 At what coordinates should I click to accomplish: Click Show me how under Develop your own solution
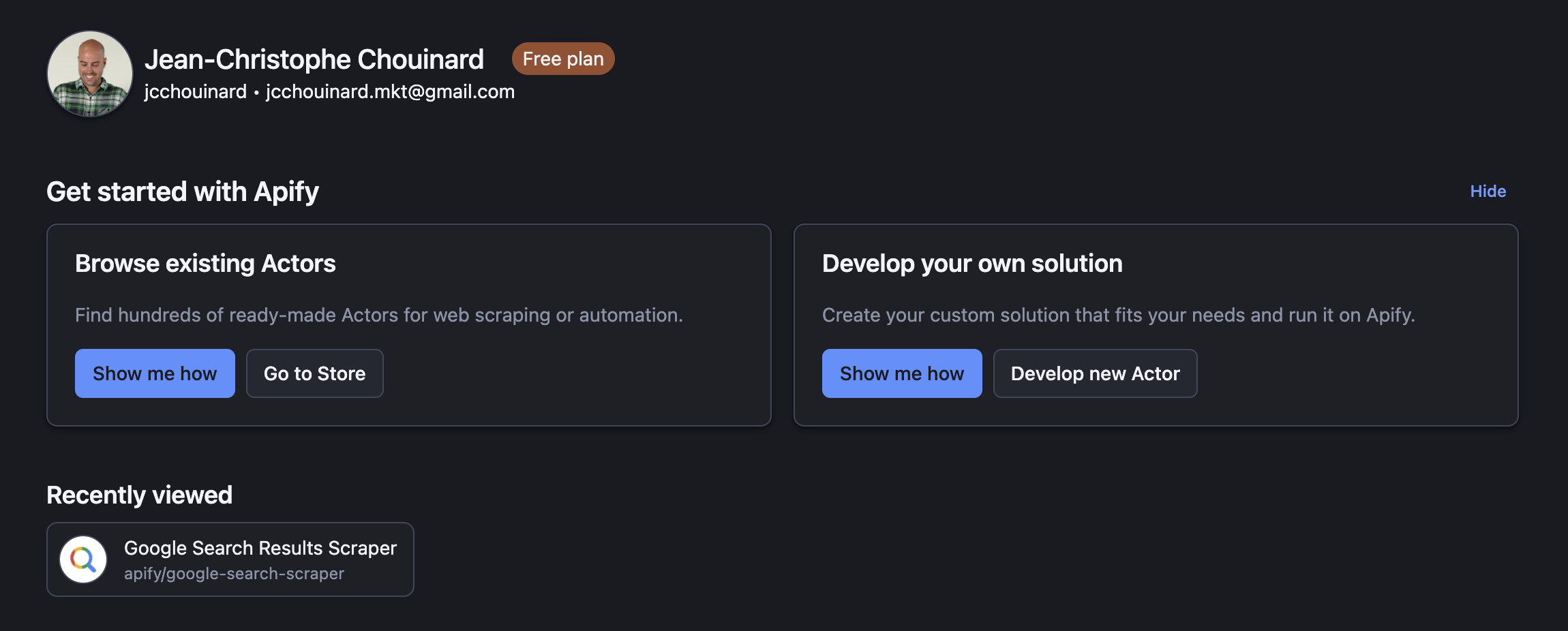902,373
